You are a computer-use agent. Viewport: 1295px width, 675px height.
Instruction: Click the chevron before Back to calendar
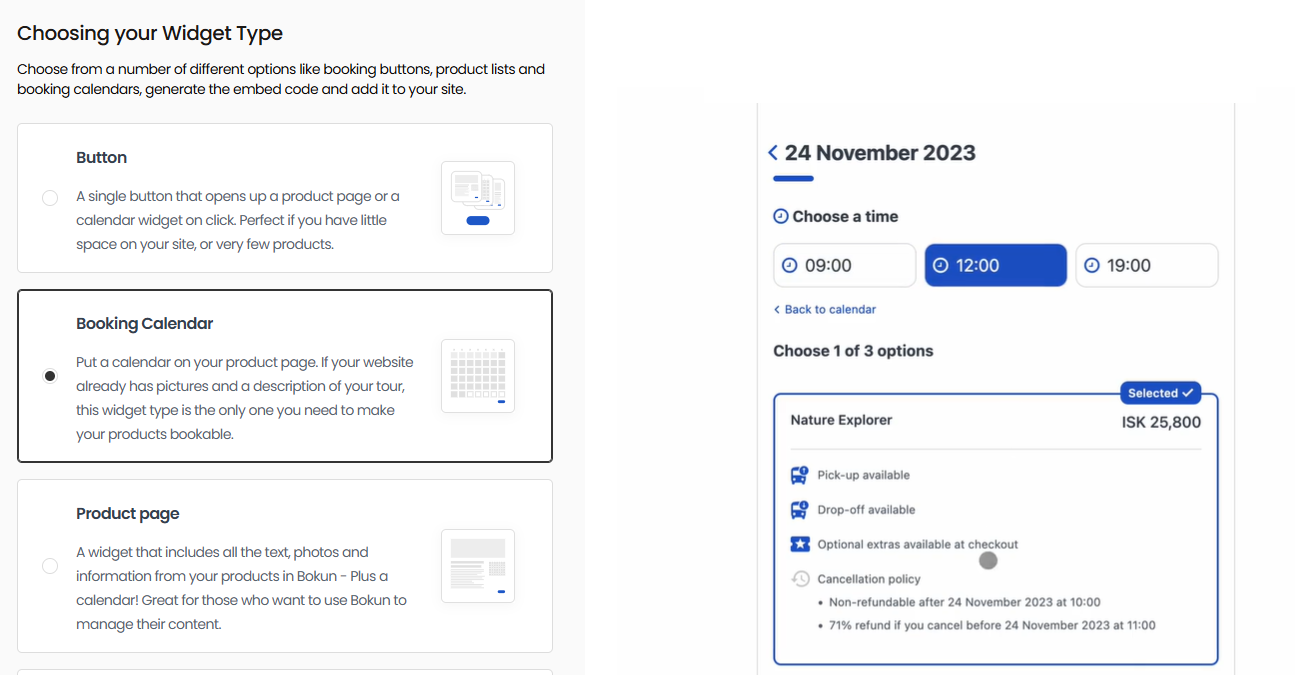pos(776,310)
